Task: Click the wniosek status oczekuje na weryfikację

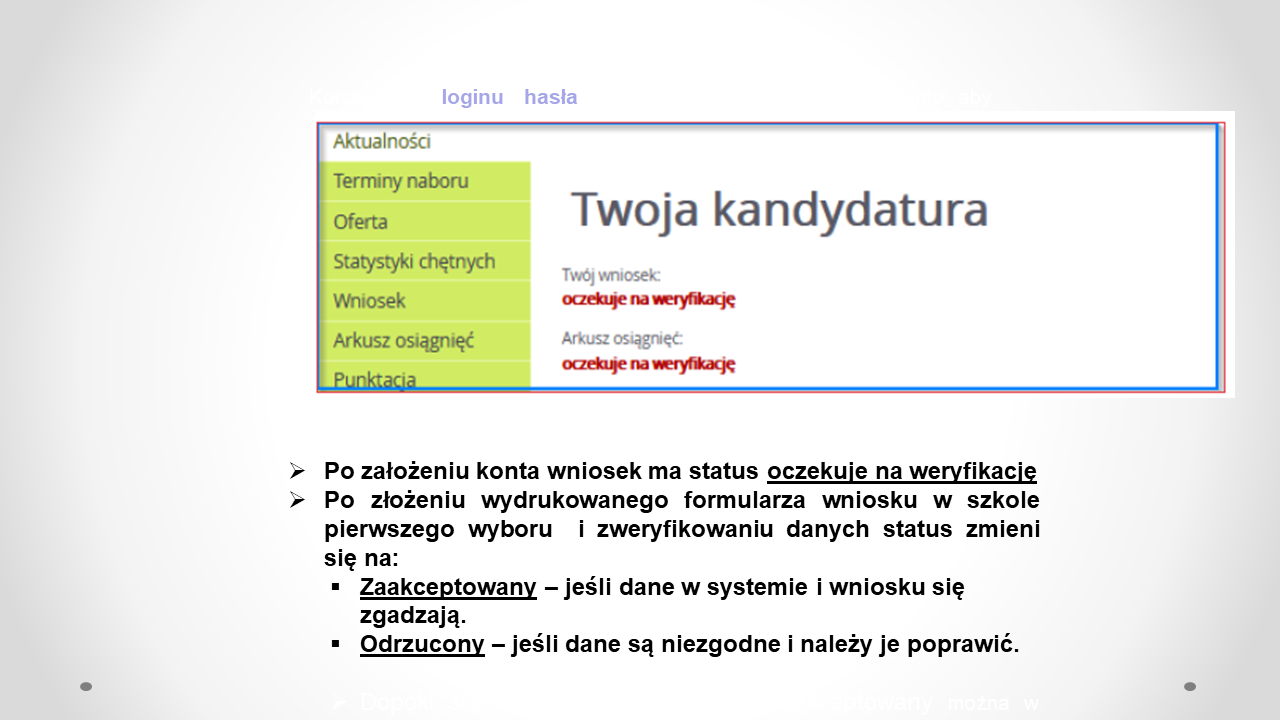Action: click(650, 299)
